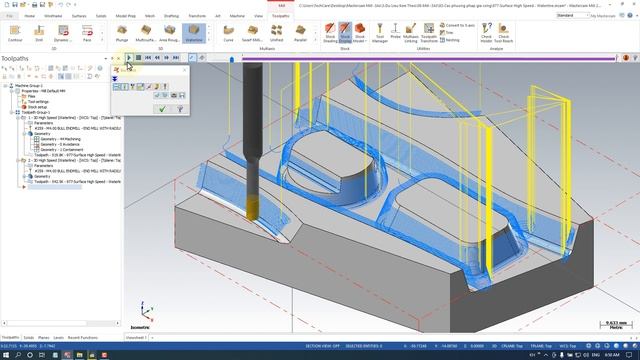Viewport: 640px width, 360px height.
Task: Select the Waterline toolpath icon
Action: click(x=194, y=33)
